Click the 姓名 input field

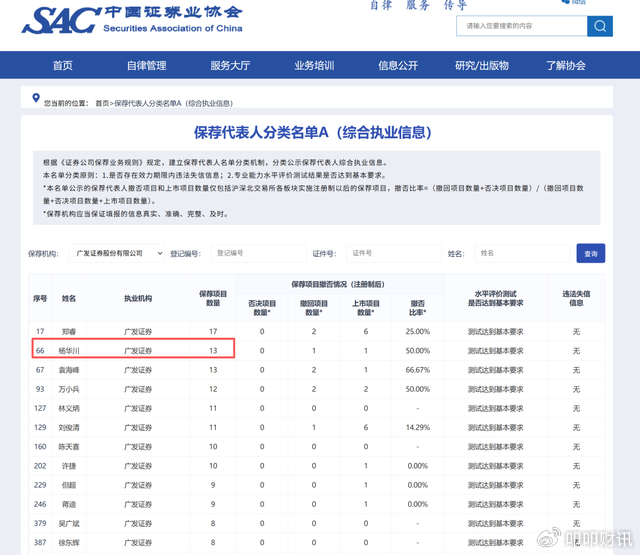click(x=522, y=253)
